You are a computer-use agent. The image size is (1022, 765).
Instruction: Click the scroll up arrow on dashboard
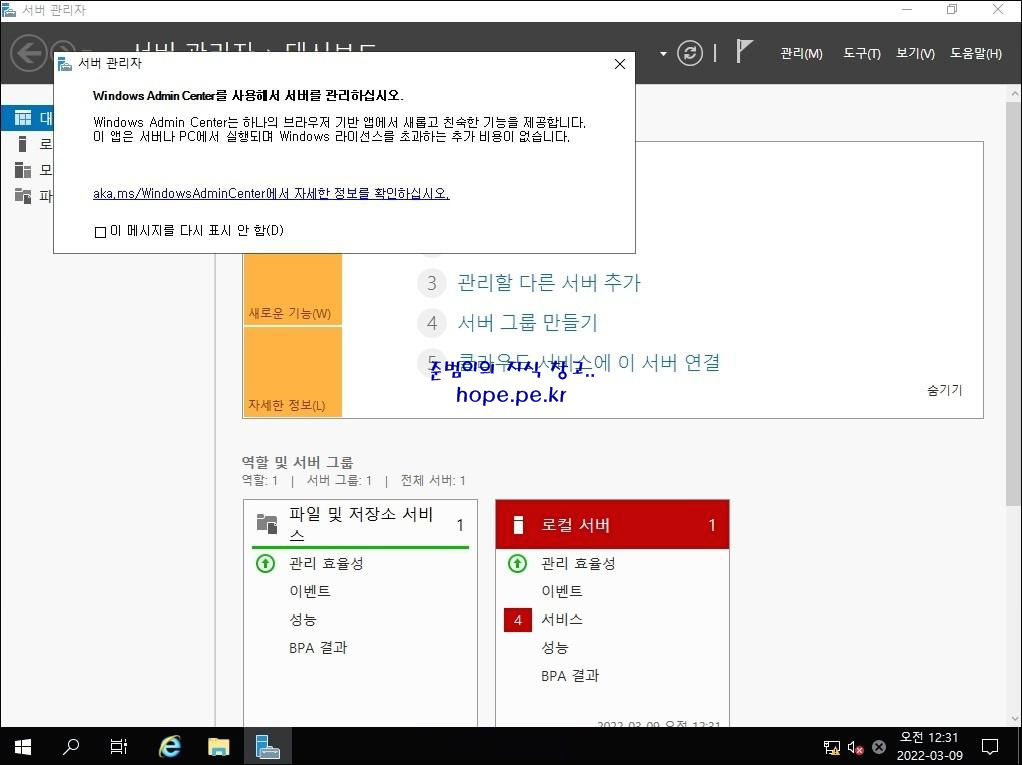point(1014,94)
